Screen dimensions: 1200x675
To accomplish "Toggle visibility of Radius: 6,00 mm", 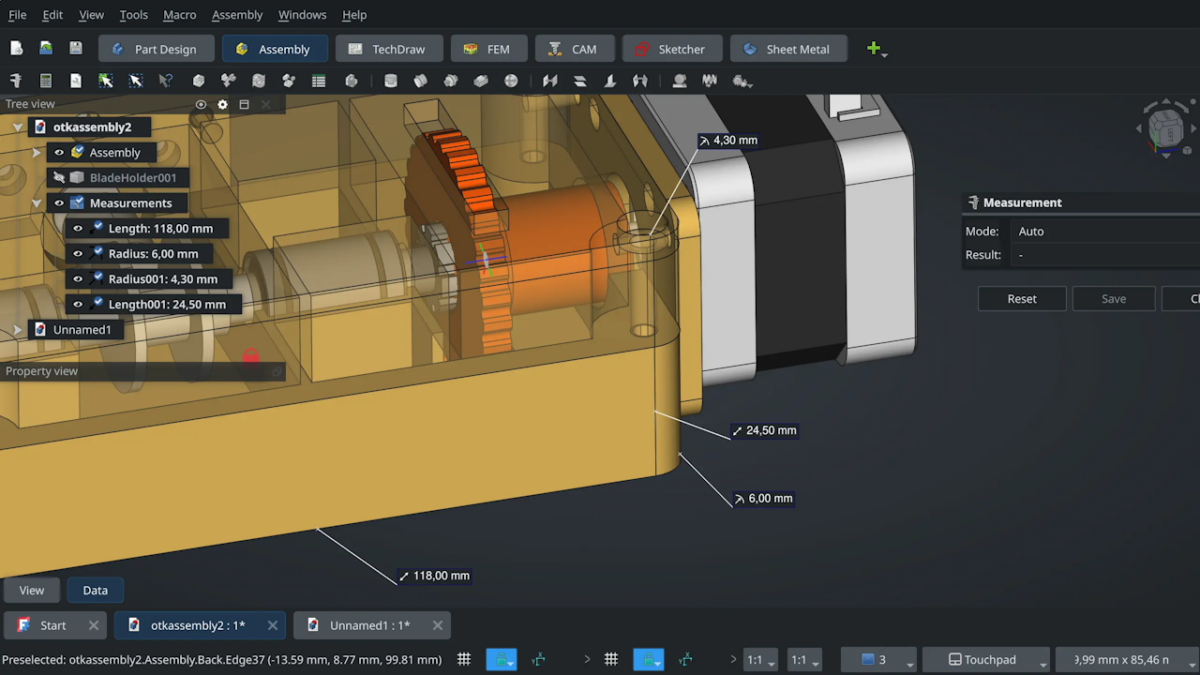I will [80, 253].
